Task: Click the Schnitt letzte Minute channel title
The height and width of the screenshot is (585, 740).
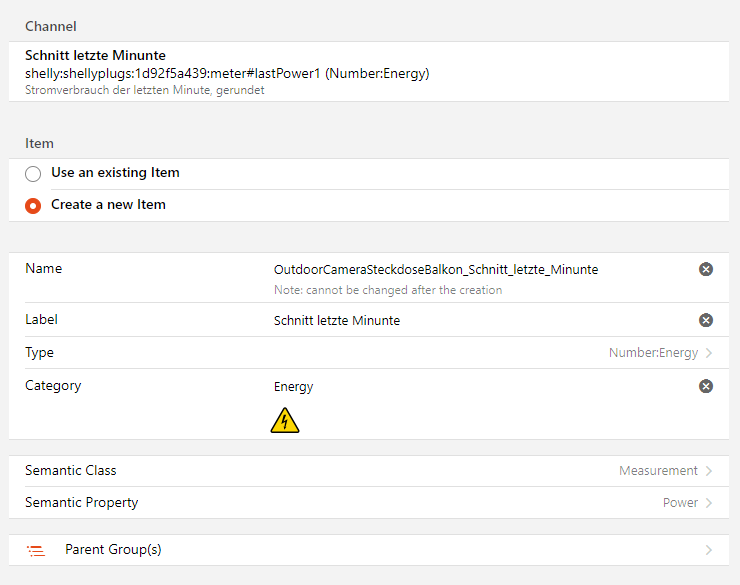Action: click(x=95, y=55)
